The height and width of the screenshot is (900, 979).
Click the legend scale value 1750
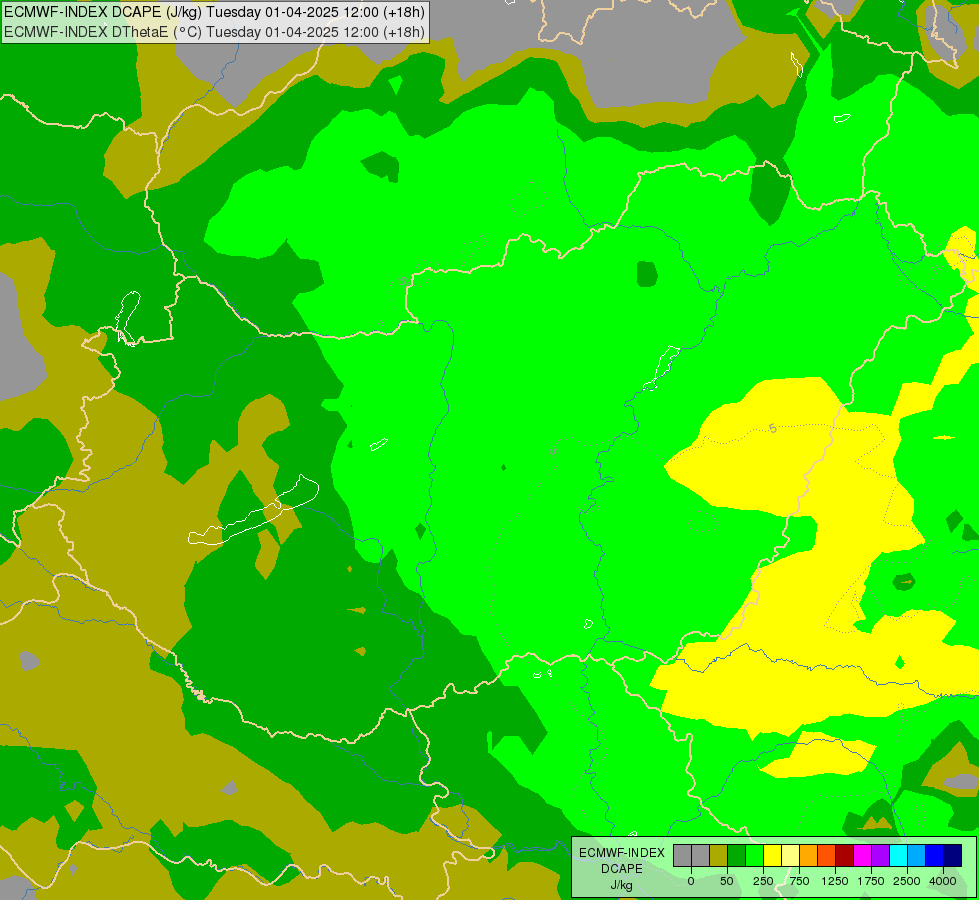pyautogui.click(x=871, y=881)
